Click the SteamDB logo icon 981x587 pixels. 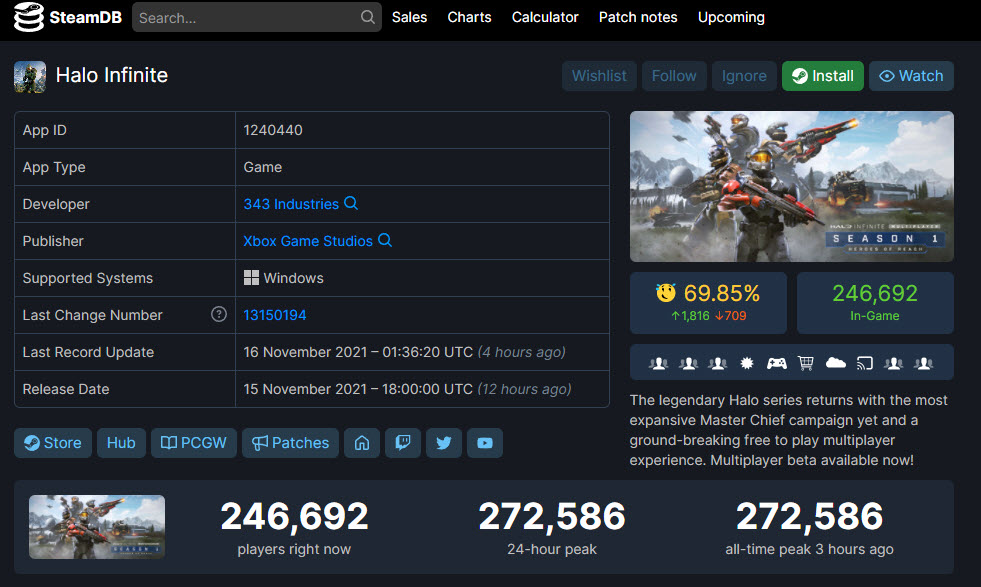pos(29,17)
